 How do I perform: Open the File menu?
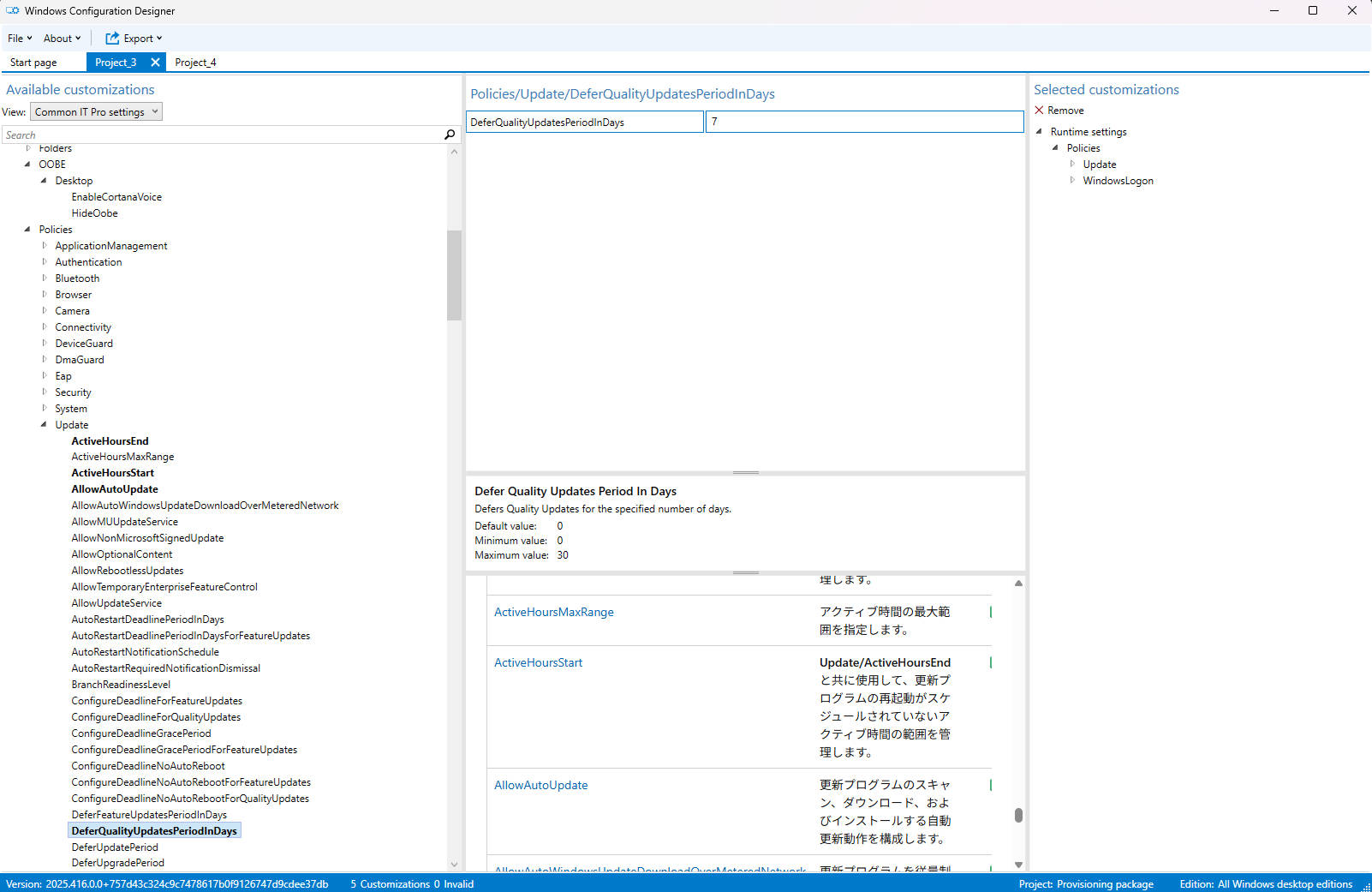click(x=19, y=39)
